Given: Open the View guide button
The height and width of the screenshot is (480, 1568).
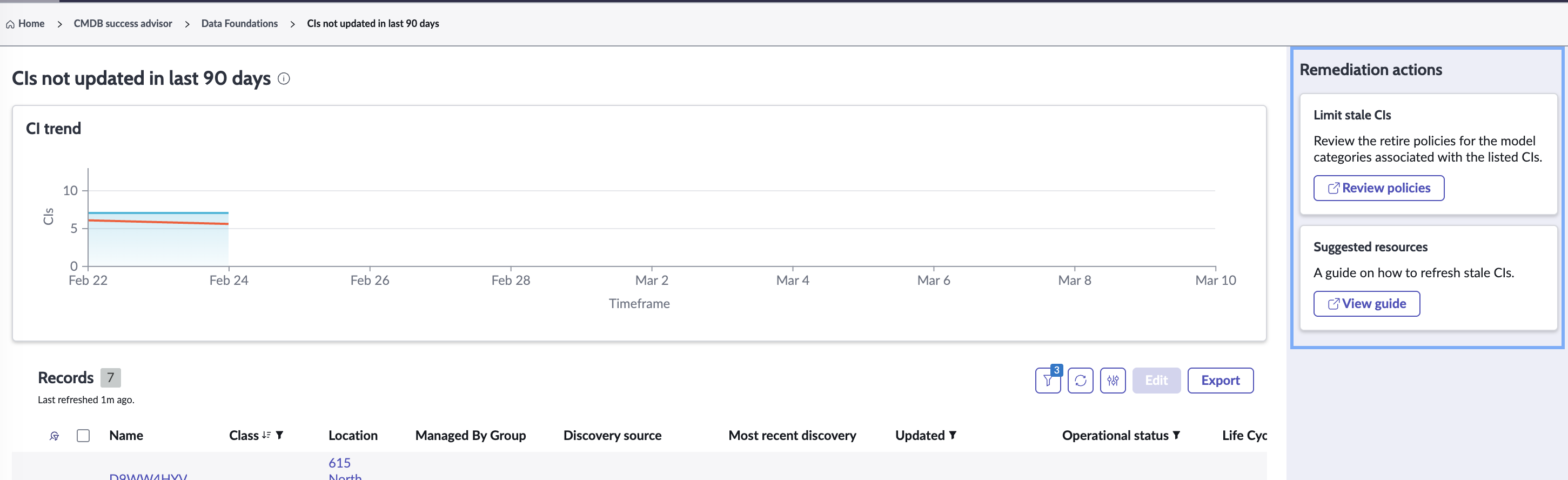Looking at the screenshot, I should (1366, 304).
